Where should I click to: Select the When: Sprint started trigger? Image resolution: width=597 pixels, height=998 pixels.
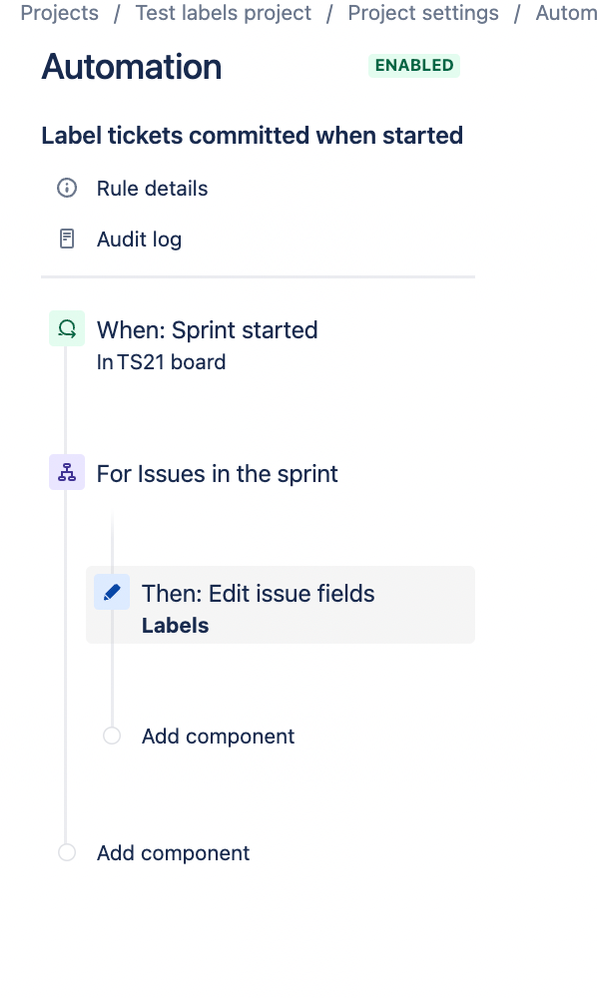coord(207,330)
